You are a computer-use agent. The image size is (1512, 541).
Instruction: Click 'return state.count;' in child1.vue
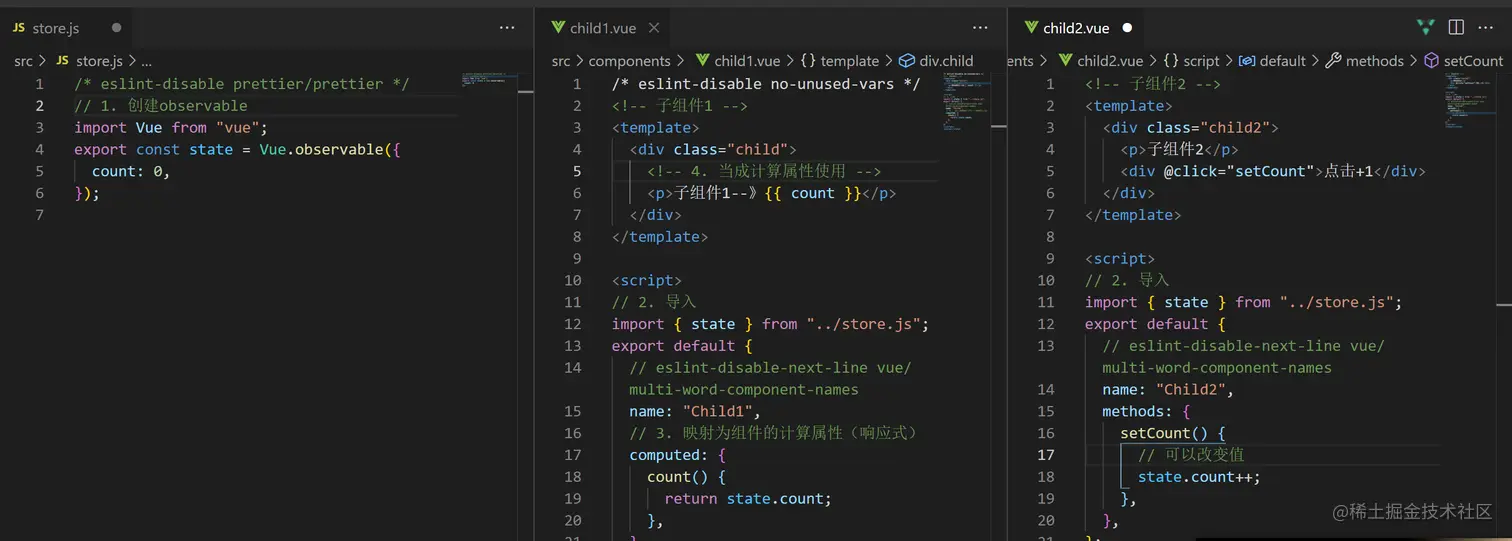(748, 498)
